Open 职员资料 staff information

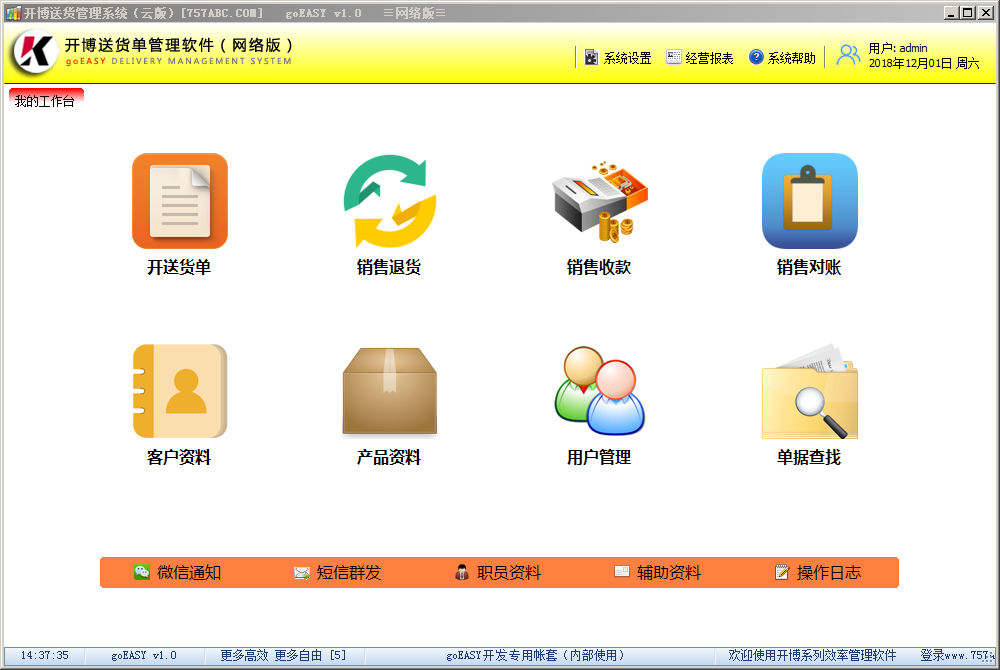click(498, 573)
